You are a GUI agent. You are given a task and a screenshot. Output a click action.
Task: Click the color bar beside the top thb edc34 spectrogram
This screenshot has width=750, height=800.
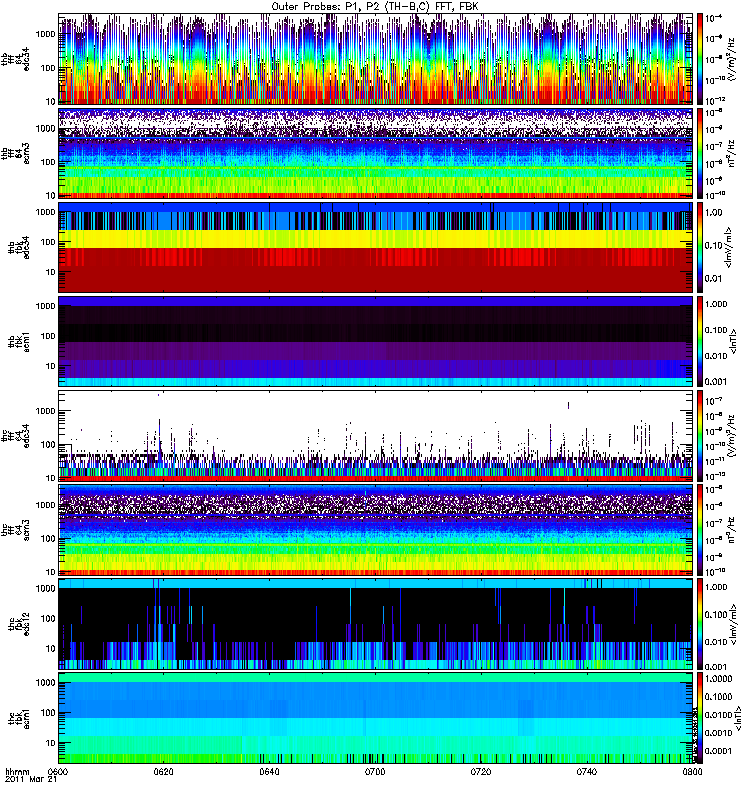click(x=700, y=59)
